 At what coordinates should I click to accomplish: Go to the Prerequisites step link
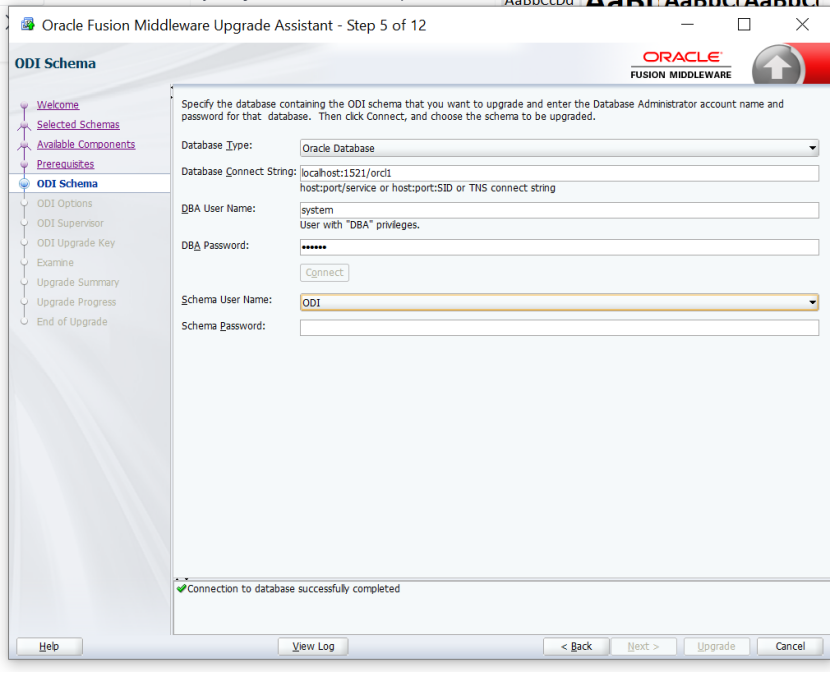coord(65,164)
